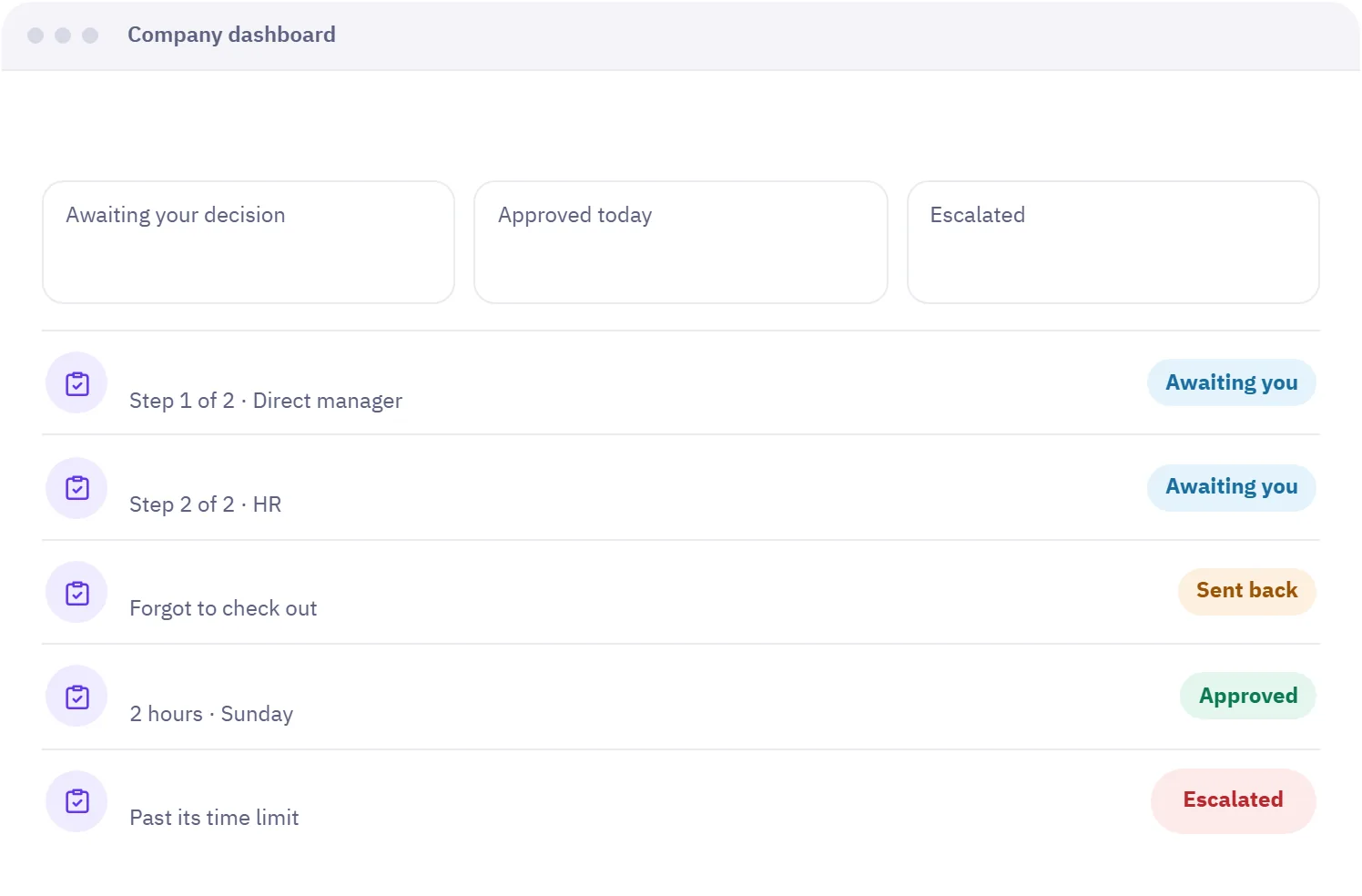Open the Approved today card
This screenshot has width=1362, height=896.
tap(681, 242)
